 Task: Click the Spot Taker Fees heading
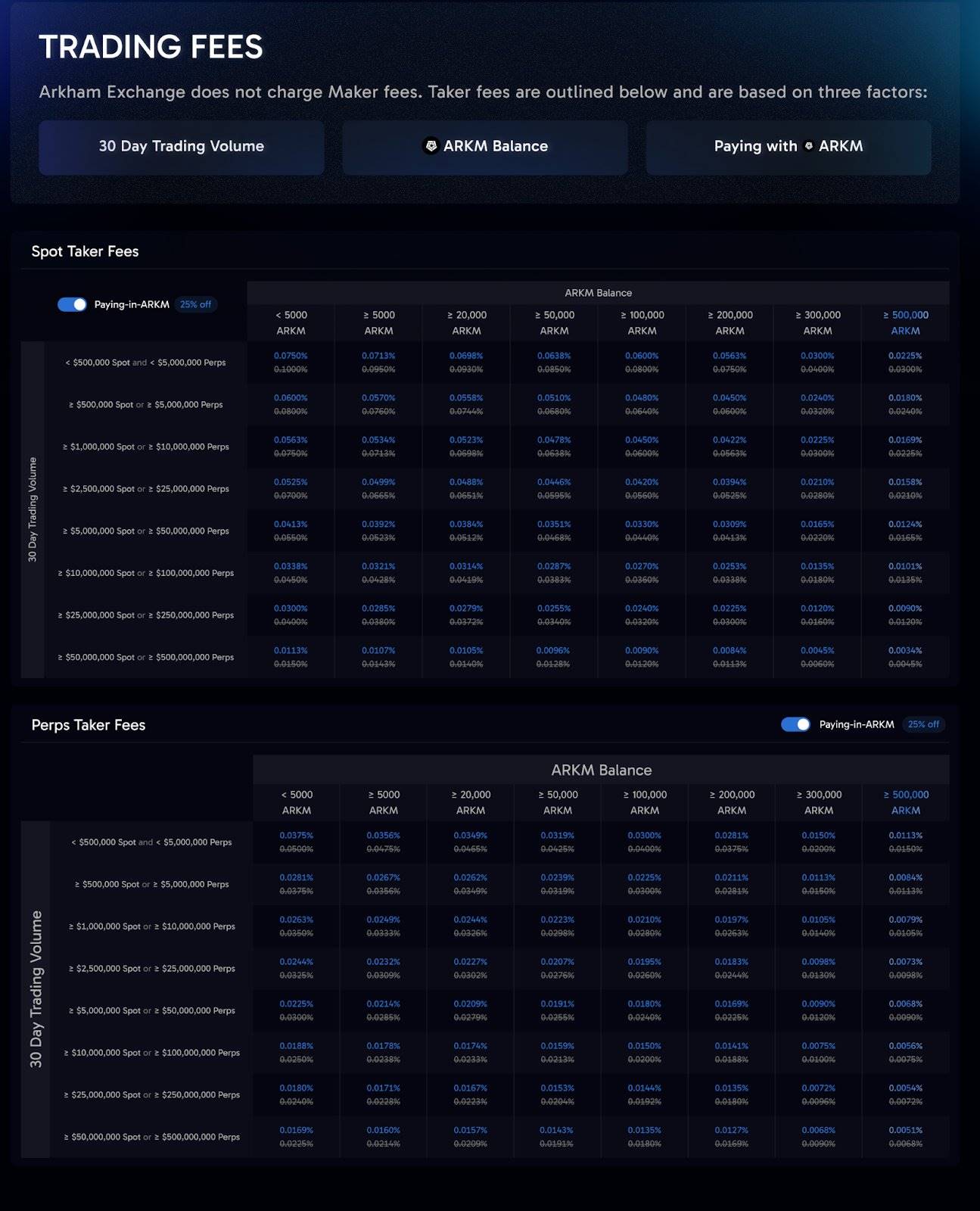click(x=85, y=251)
